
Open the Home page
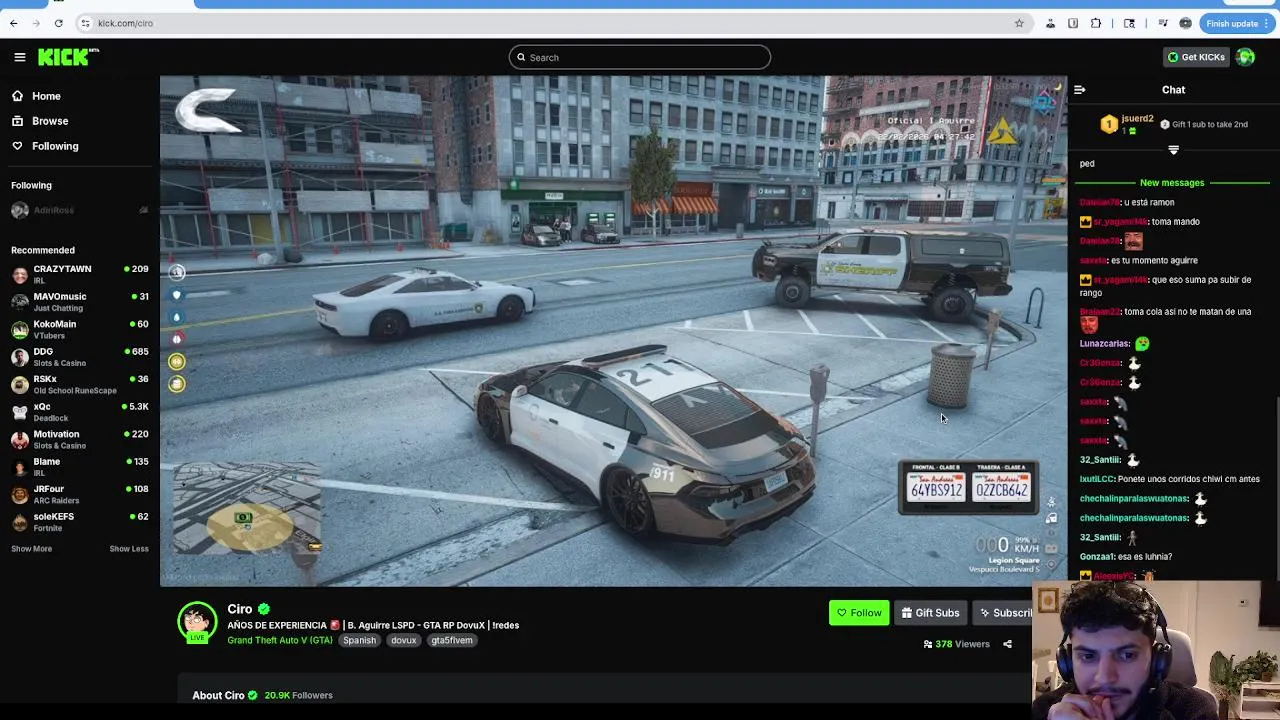[x=46, y=96]
